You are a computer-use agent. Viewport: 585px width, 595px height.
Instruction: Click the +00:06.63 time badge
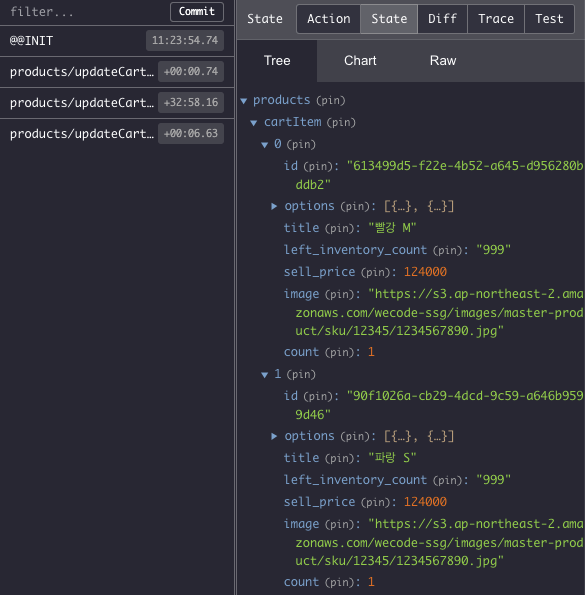coord(191,134)
